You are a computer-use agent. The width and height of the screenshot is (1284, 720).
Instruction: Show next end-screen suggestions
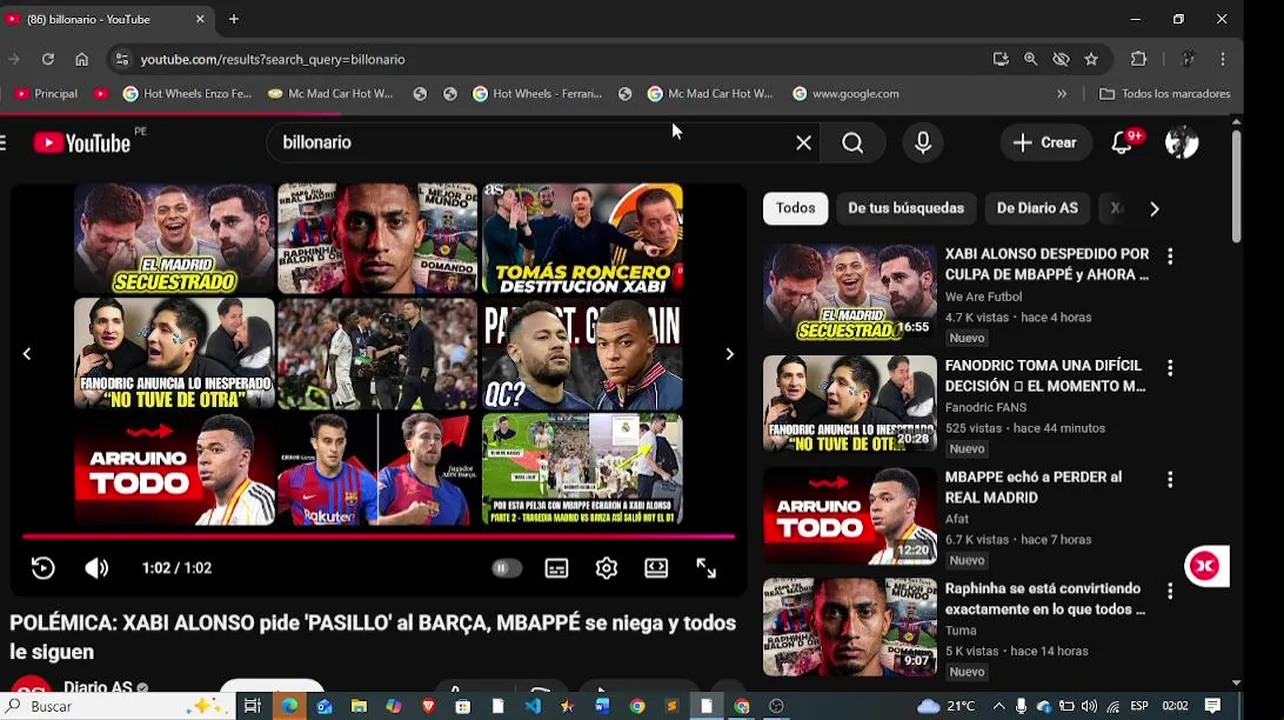pos(729,354)
